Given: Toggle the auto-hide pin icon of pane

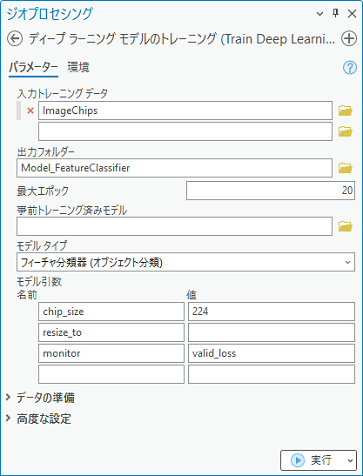Looking at the screenshot, I should point(336,13).
